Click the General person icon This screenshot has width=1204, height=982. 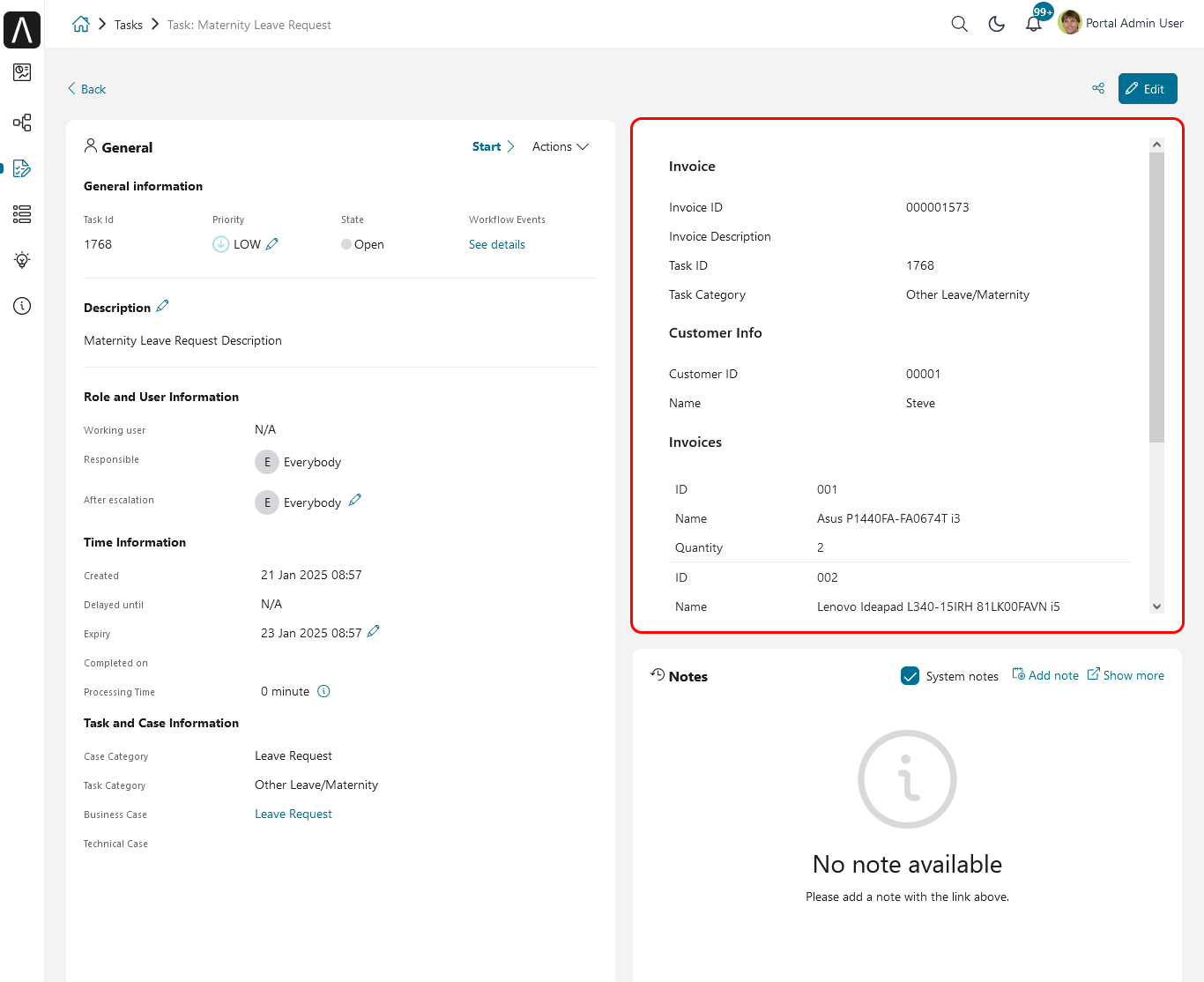point(91,145)
